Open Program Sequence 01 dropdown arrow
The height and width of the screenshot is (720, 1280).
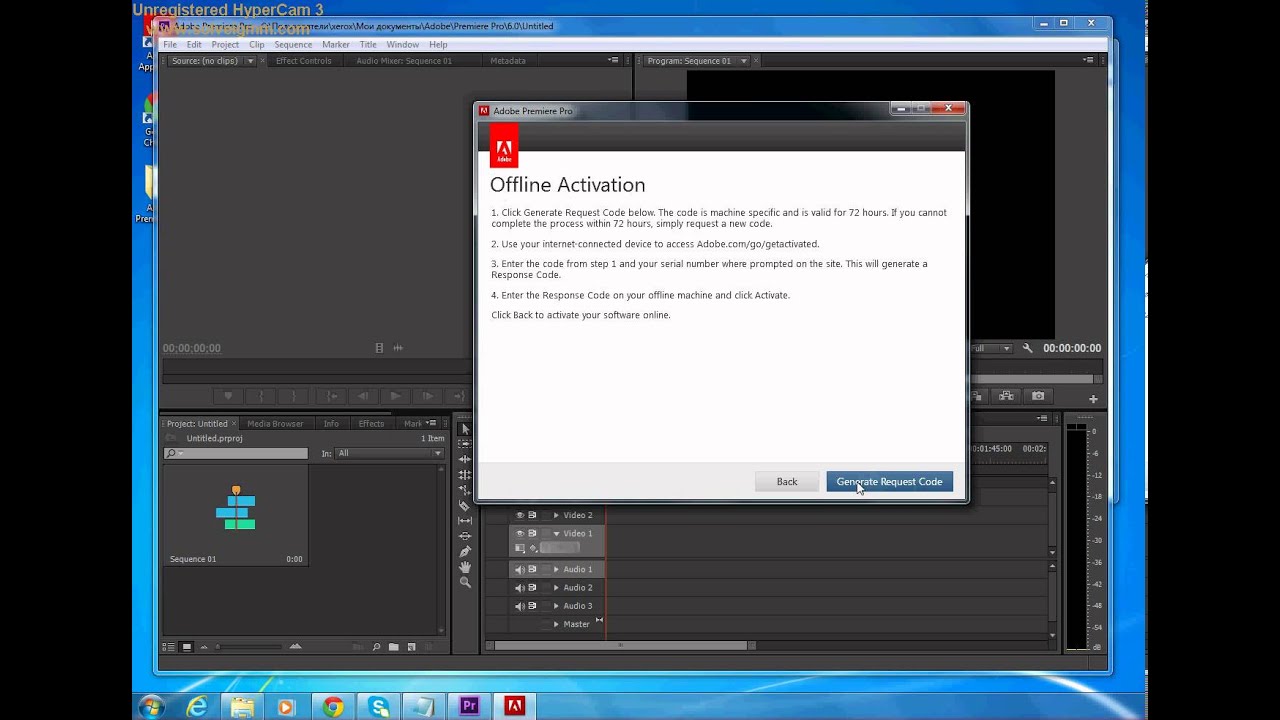pyautogui.click(x=742, y=61)
